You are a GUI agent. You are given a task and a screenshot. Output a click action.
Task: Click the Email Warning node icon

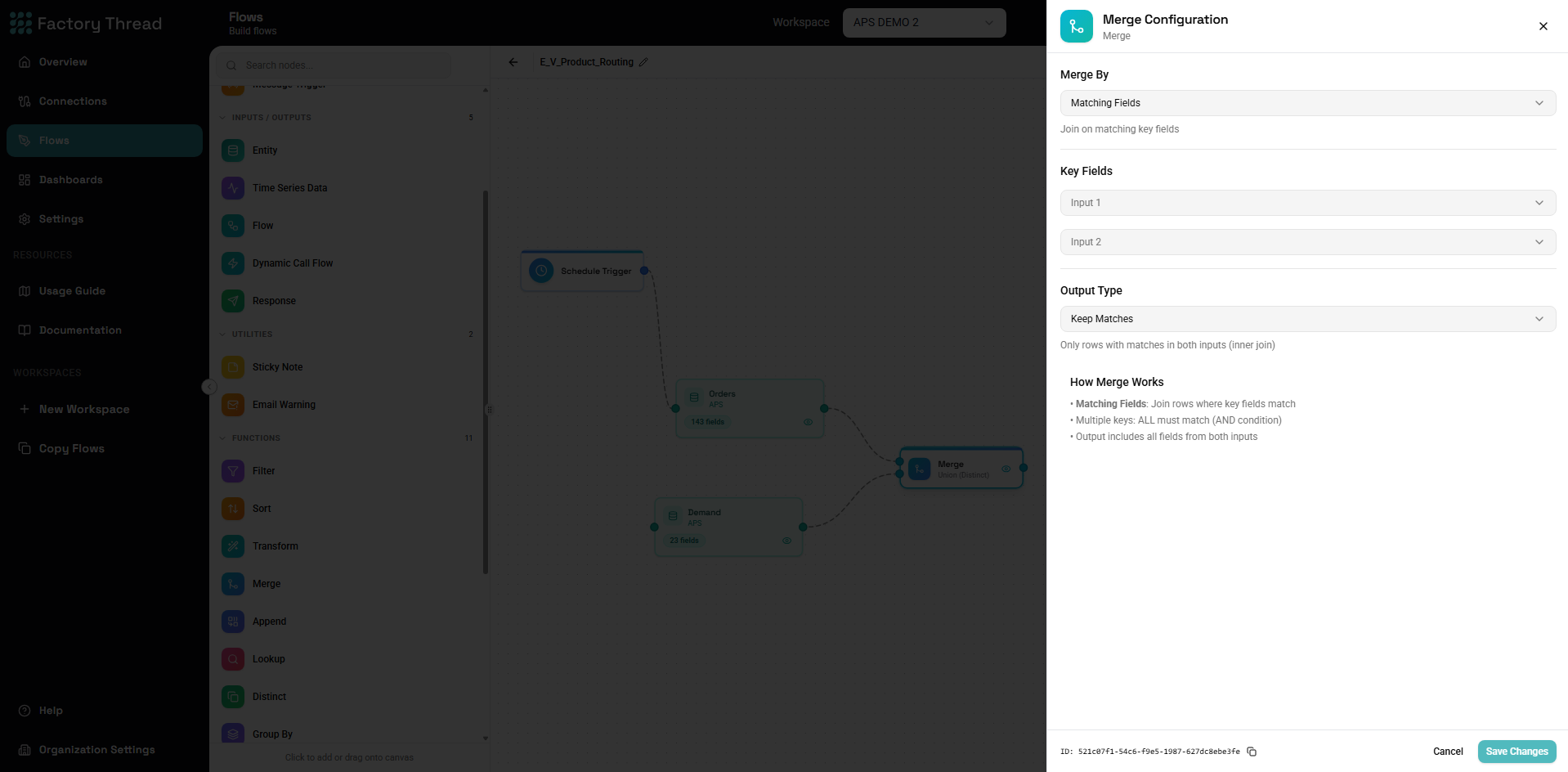[x=233, y=405]
